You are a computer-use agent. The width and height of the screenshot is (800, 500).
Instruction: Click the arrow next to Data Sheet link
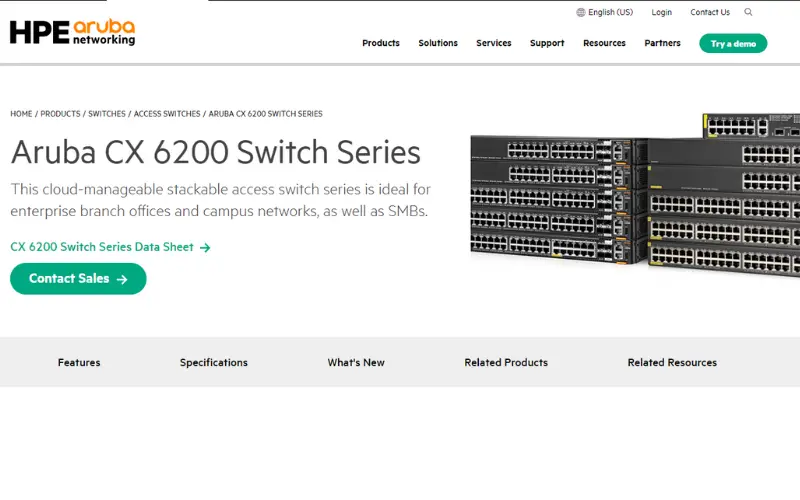pos(205,247)
